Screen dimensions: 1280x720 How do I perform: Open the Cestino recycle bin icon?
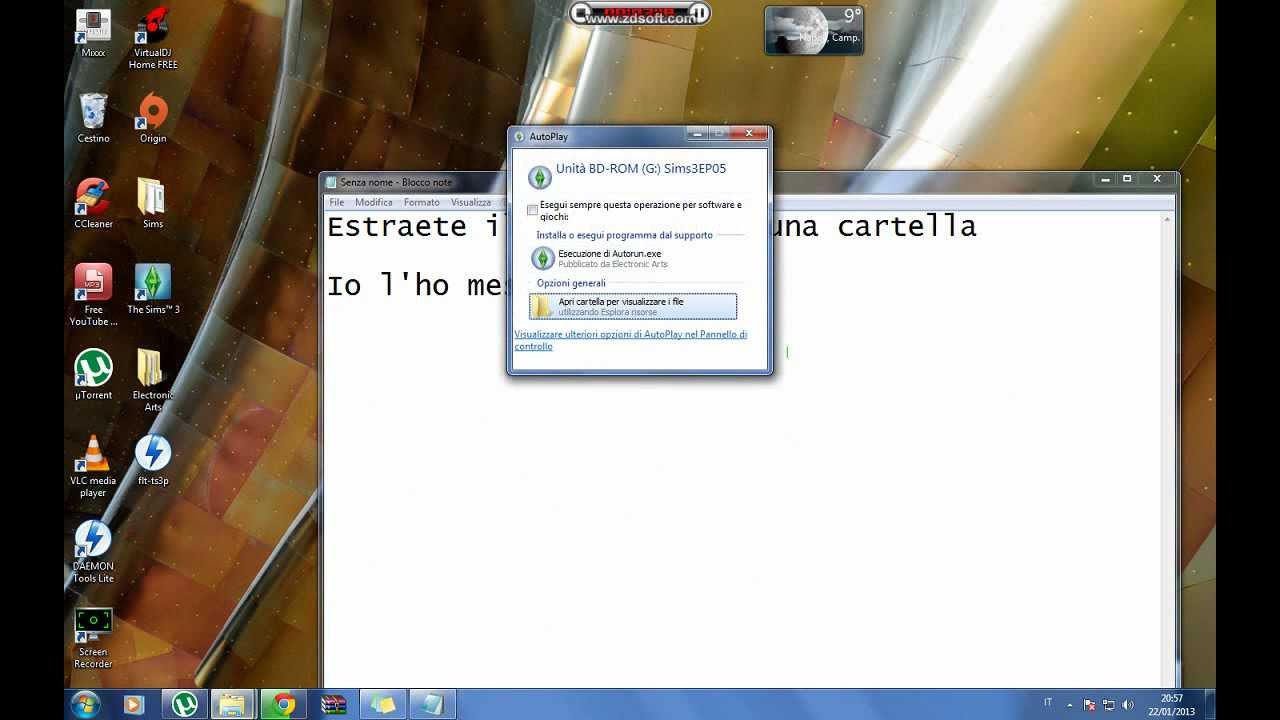(x=93, y=118)
